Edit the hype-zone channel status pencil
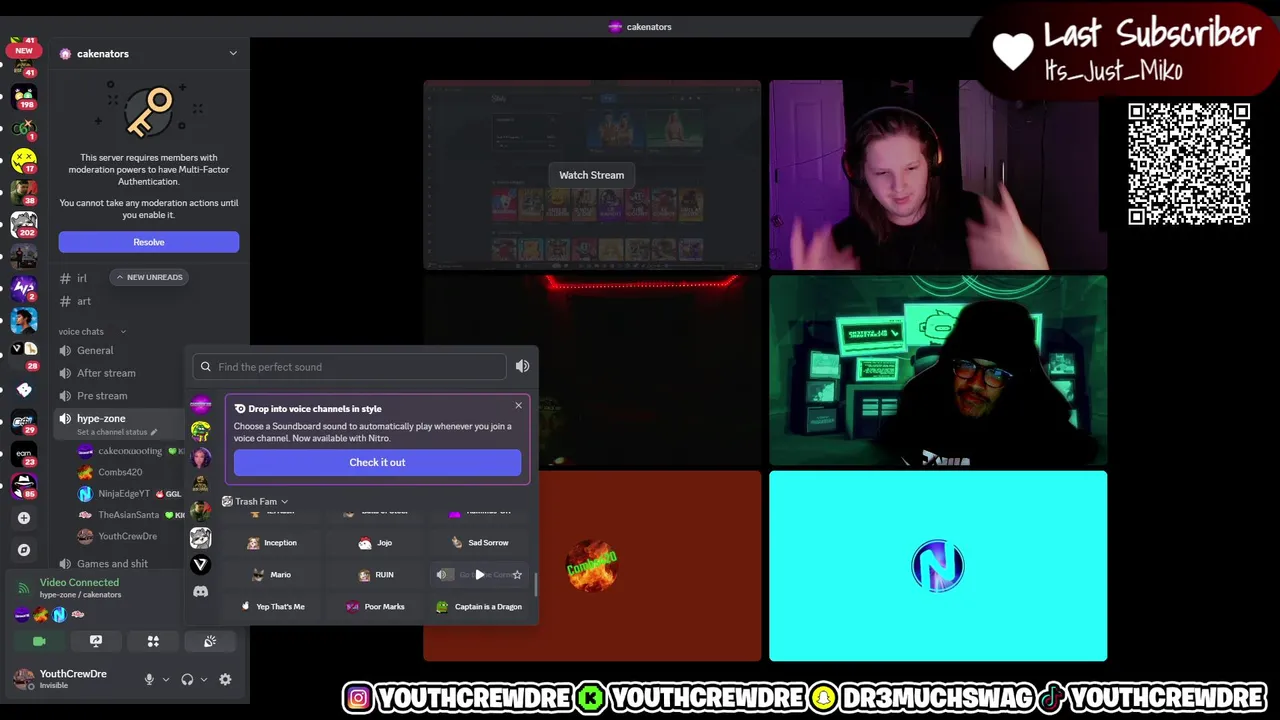Viewport: 1280px width, 720px height. click(x=154, y=433)
